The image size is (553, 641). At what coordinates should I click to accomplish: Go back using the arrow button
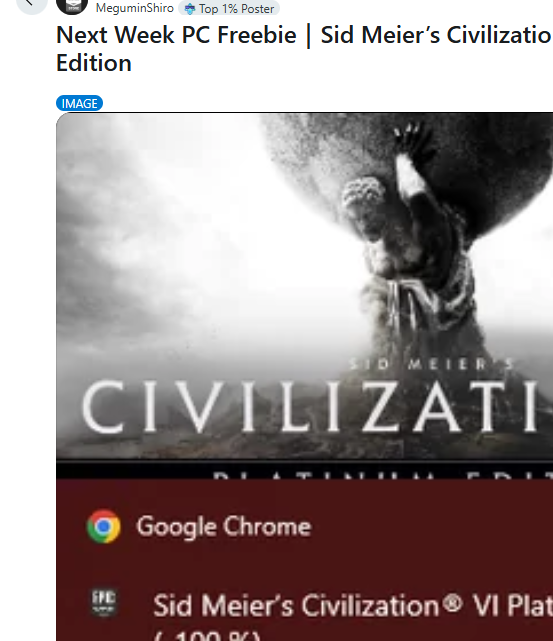(31, 4)
